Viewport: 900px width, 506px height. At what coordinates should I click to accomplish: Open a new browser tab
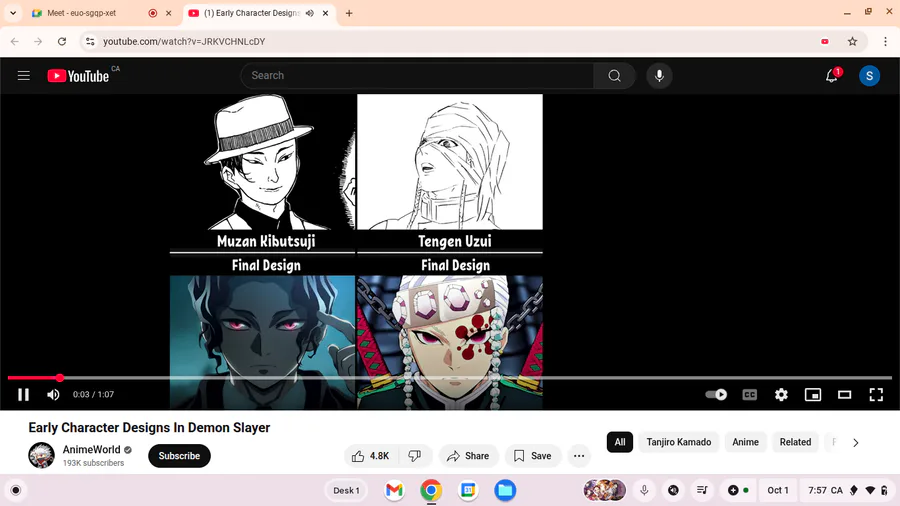[x=349, y=13]
